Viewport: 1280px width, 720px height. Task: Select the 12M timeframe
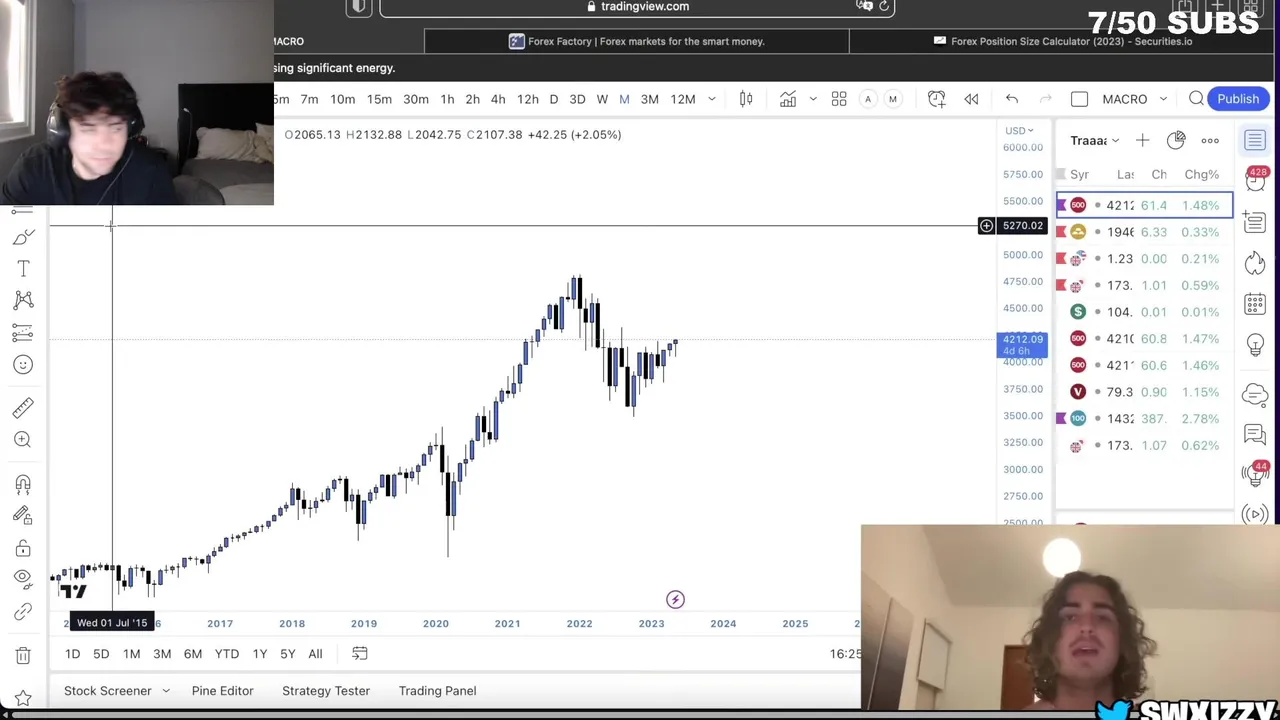tap(683, 99)
